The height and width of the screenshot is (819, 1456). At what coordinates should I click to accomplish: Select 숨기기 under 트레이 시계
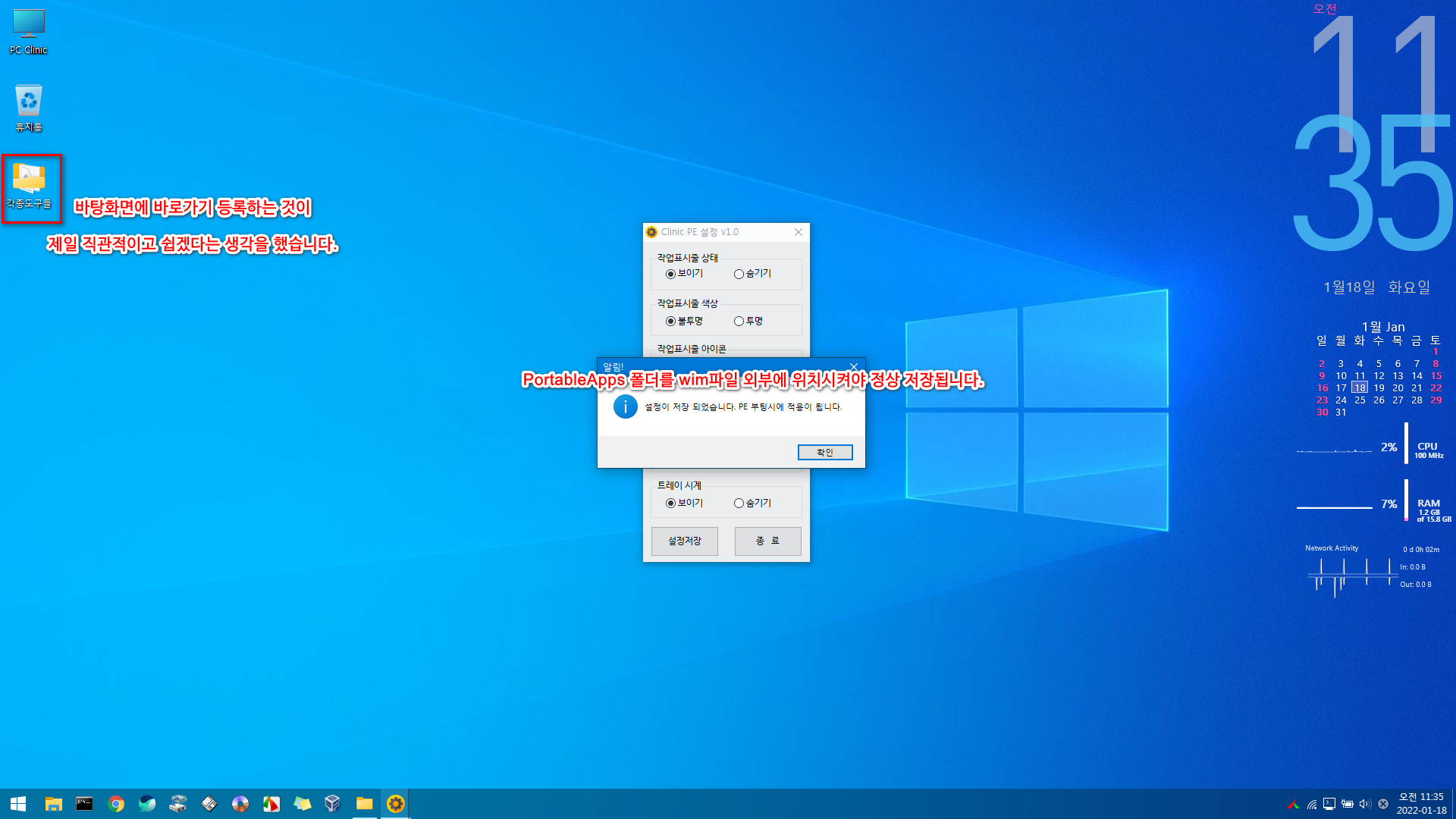[x=752, y=504]
